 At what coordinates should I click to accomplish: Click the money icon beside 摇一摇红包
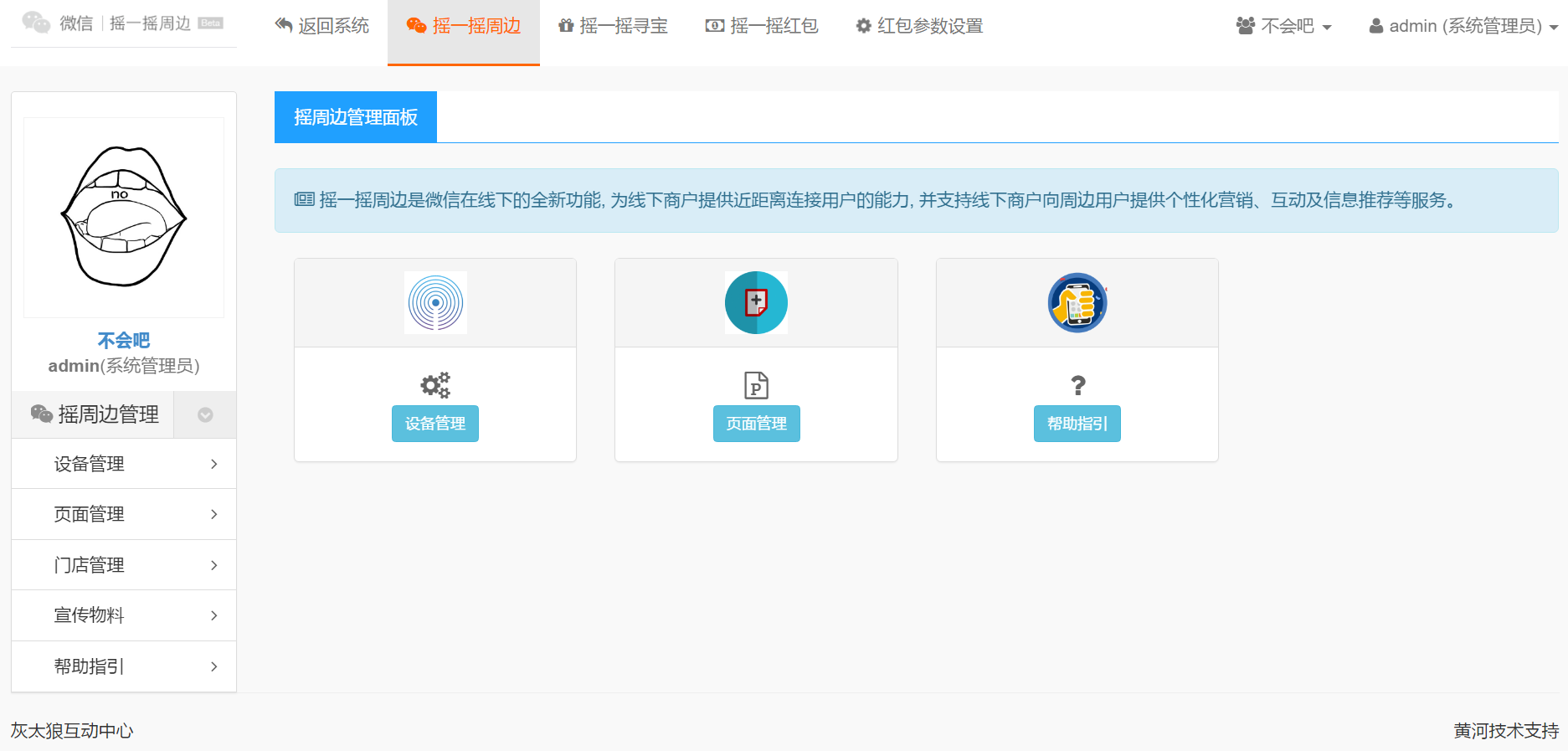coord(715,26)
